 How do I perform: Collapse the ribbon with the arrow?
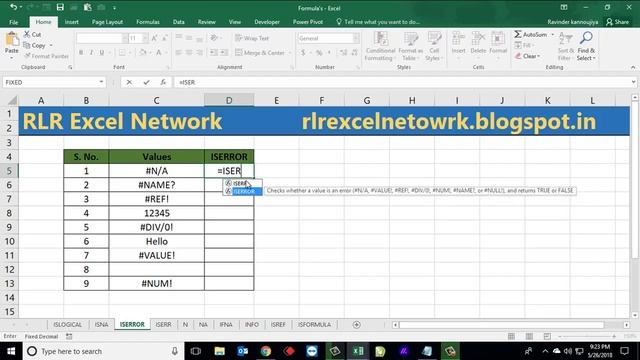tap(633, 67)
